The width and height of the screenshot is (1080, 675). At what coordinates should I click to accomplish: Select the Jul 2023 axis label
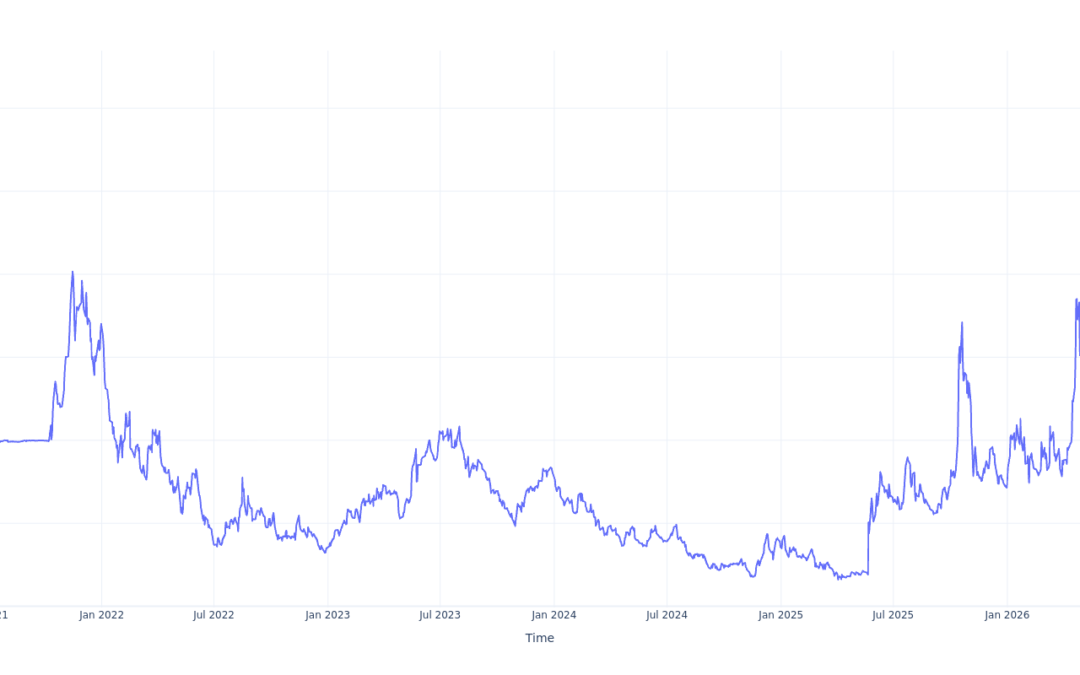[439, 615]
